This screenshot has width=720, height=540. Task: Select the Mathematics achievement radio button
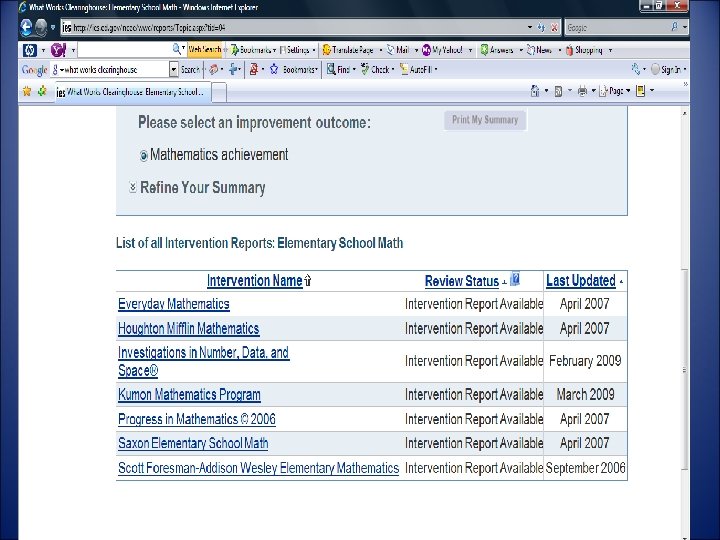tap(144, 156)
